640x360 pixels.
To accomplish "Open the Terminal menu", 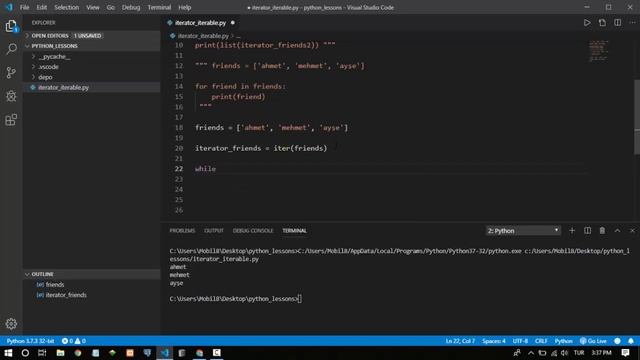I will pos(159,7).
